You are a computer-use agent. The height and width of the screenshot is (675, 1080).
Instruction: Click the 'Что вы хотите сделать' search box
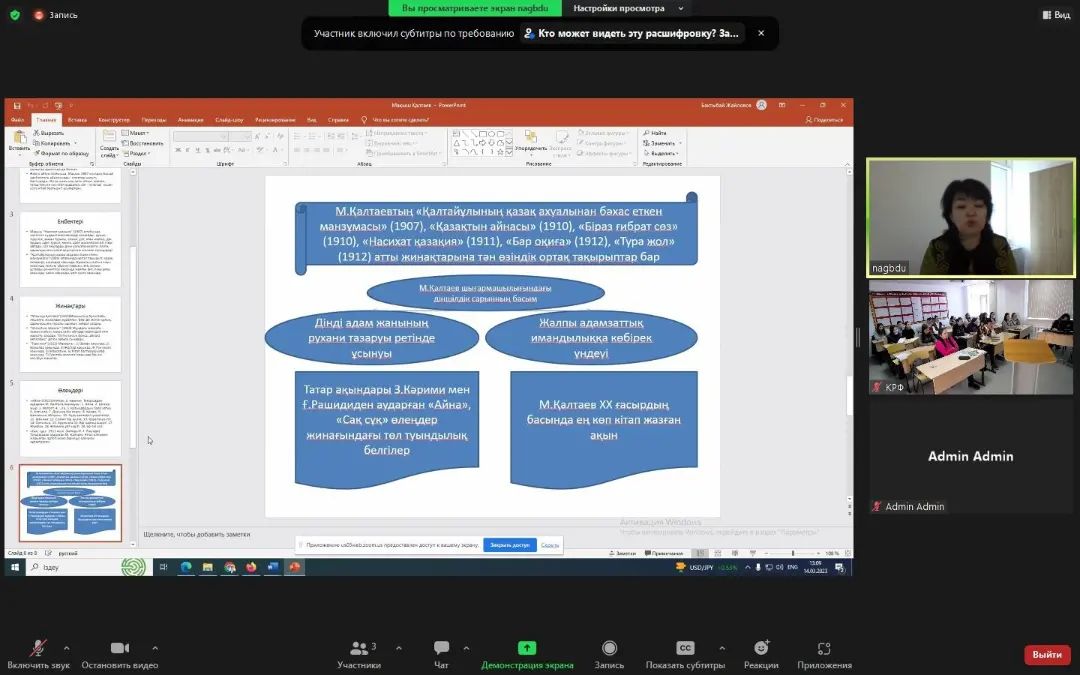click(x=395, y=120)
